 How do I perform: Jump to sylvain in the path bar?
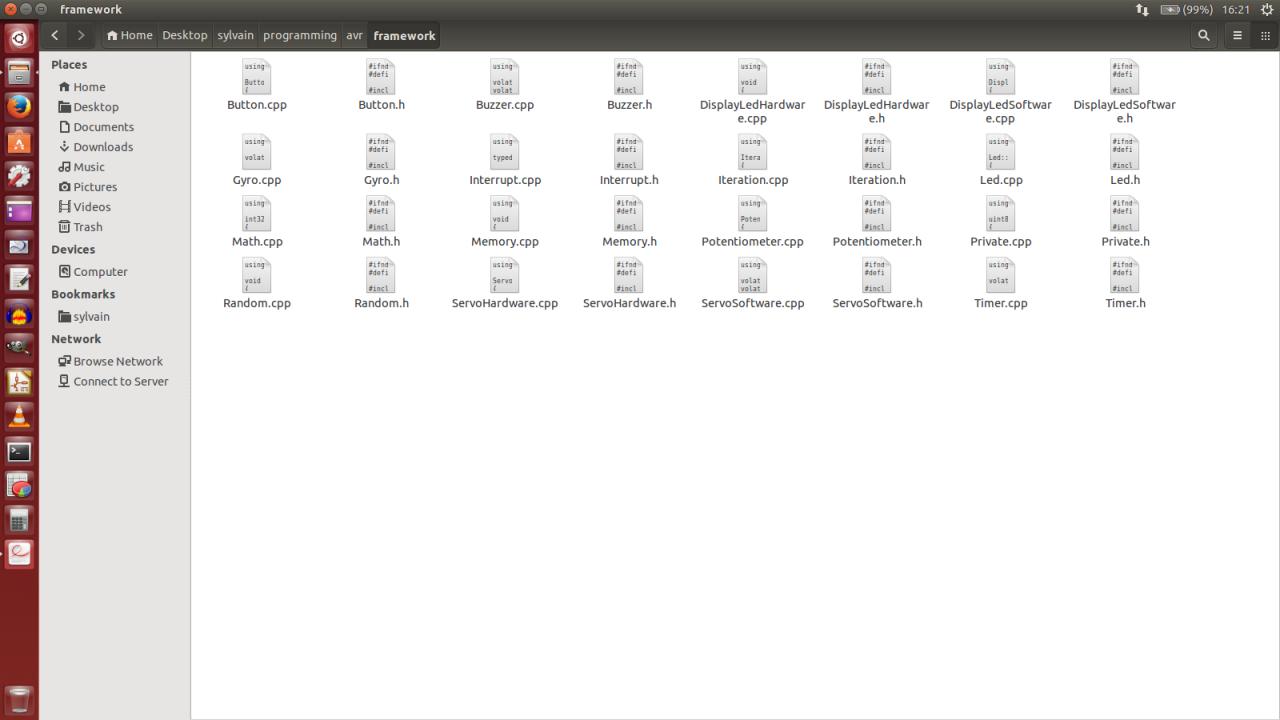point(235,35)
